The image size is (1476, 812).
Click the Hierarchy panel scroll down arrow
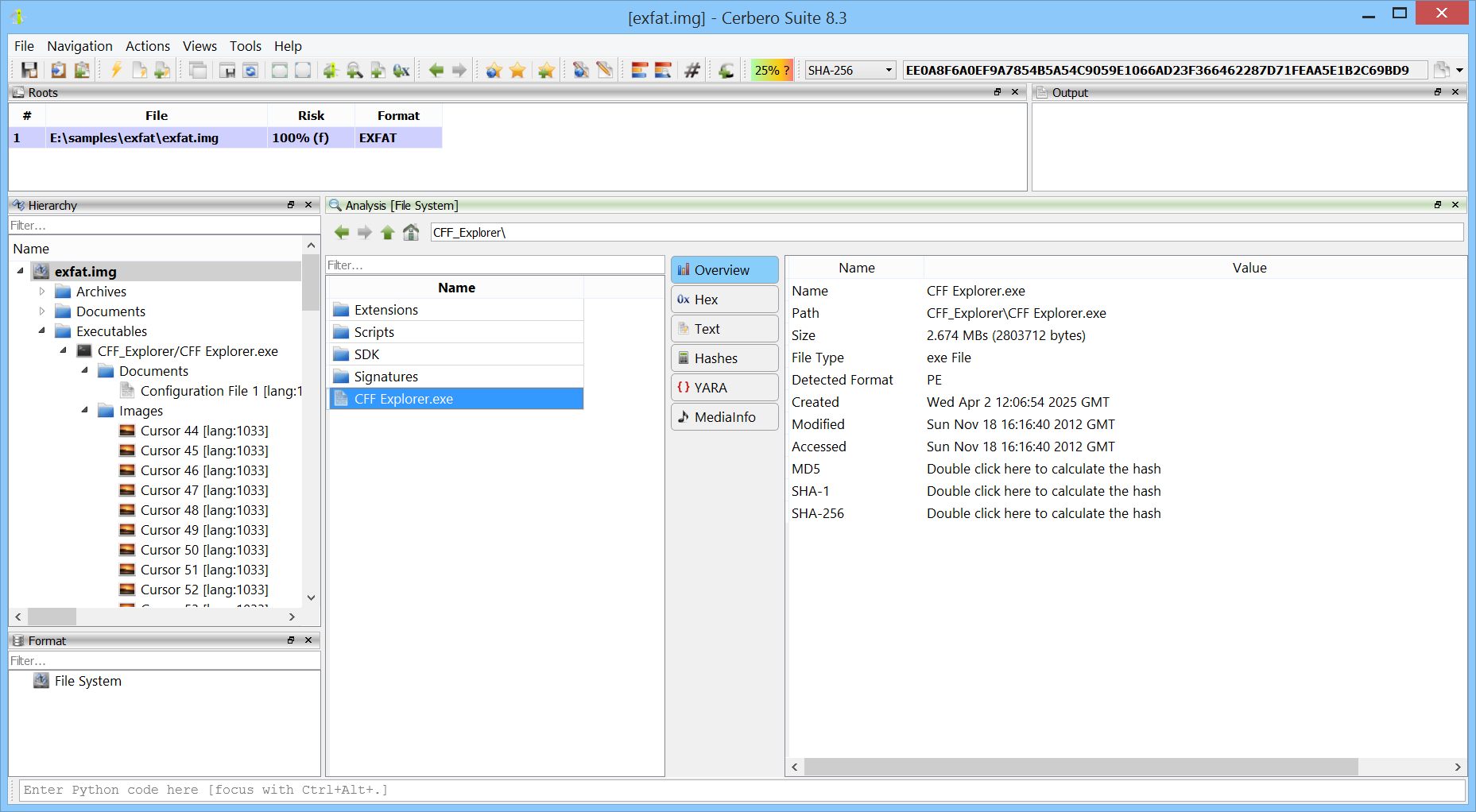(x=312, y=597)
